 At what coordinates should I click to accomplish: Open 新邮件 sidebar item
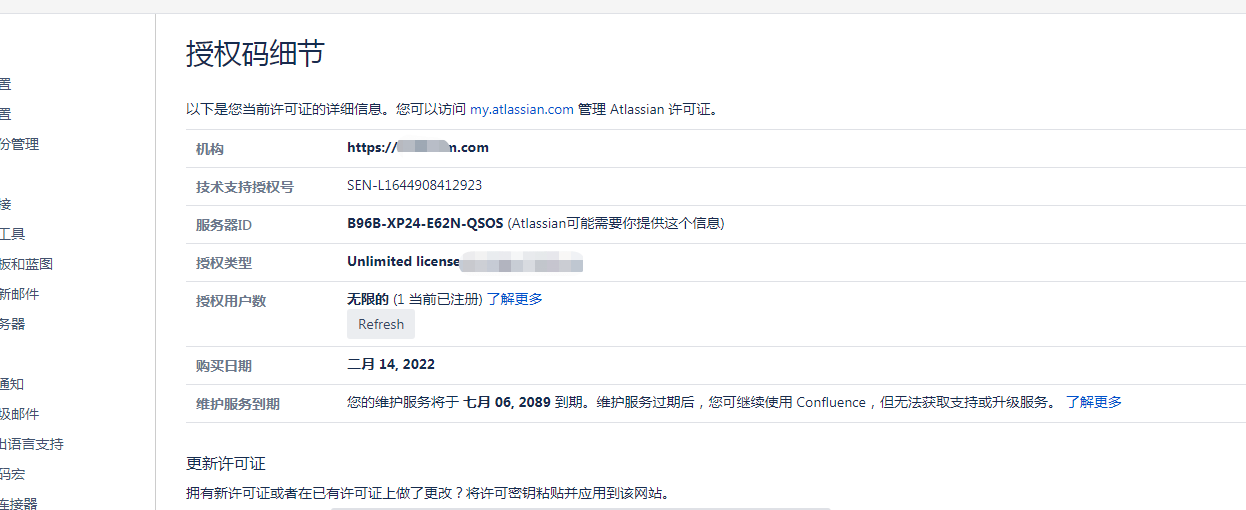(19, 294)
